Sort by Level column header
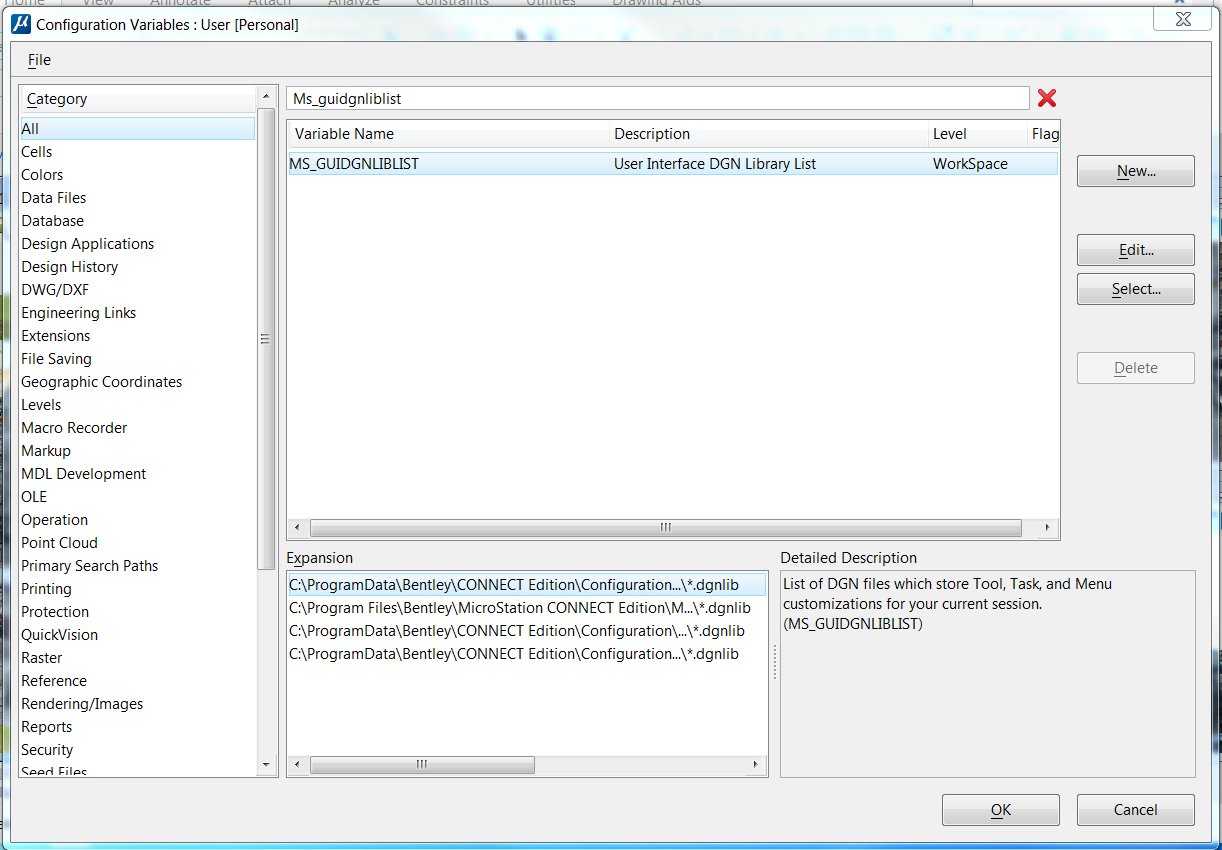The image size is (1222, 850). 977,134
